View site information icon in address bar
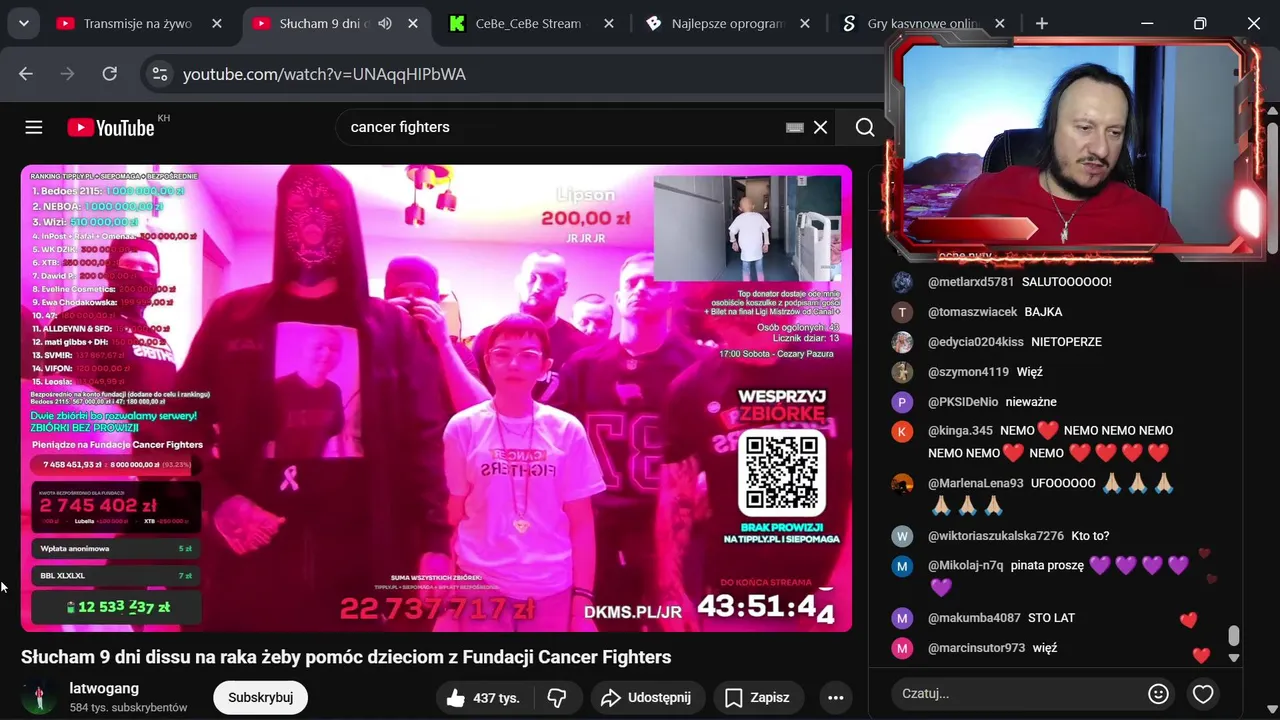The height and width of the screenshot is (720, 1280). tap(159, 74)
